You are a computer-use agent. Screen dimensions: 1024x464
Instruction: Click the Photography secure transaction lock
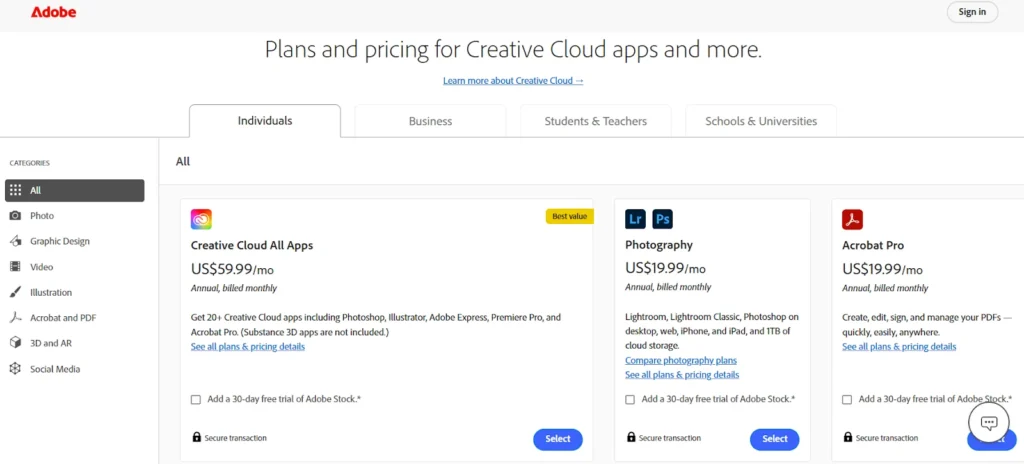coord(631,437)
